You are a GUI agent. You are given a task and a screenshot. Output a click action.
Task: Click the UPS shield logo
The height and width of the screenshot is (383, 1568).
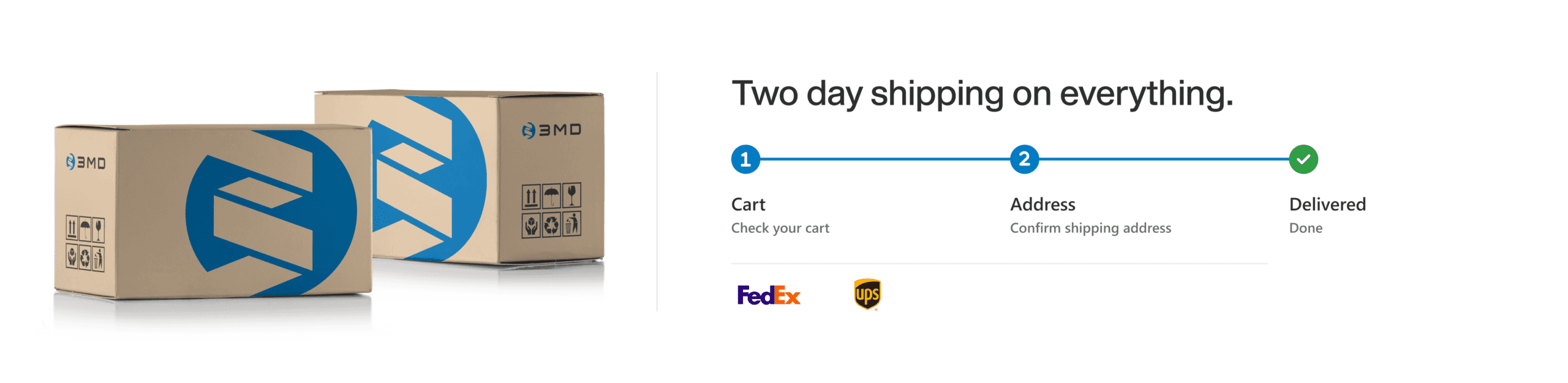[867, 294]
